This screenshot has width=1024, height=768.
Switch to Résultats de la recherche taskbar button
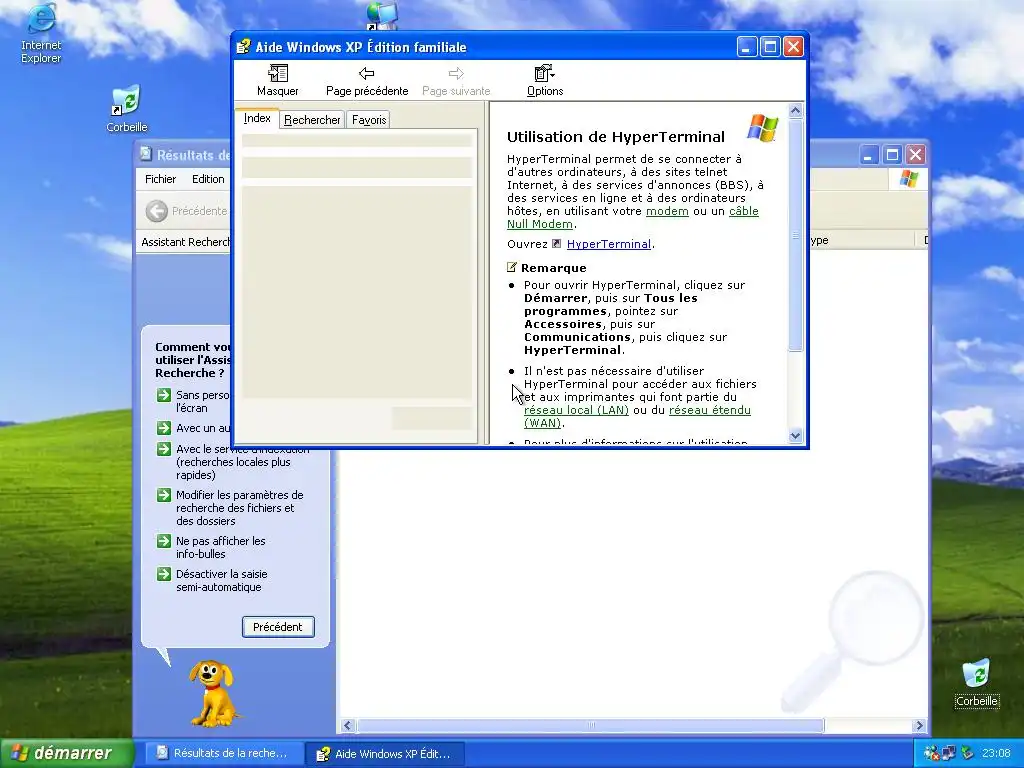click(223, 753)
